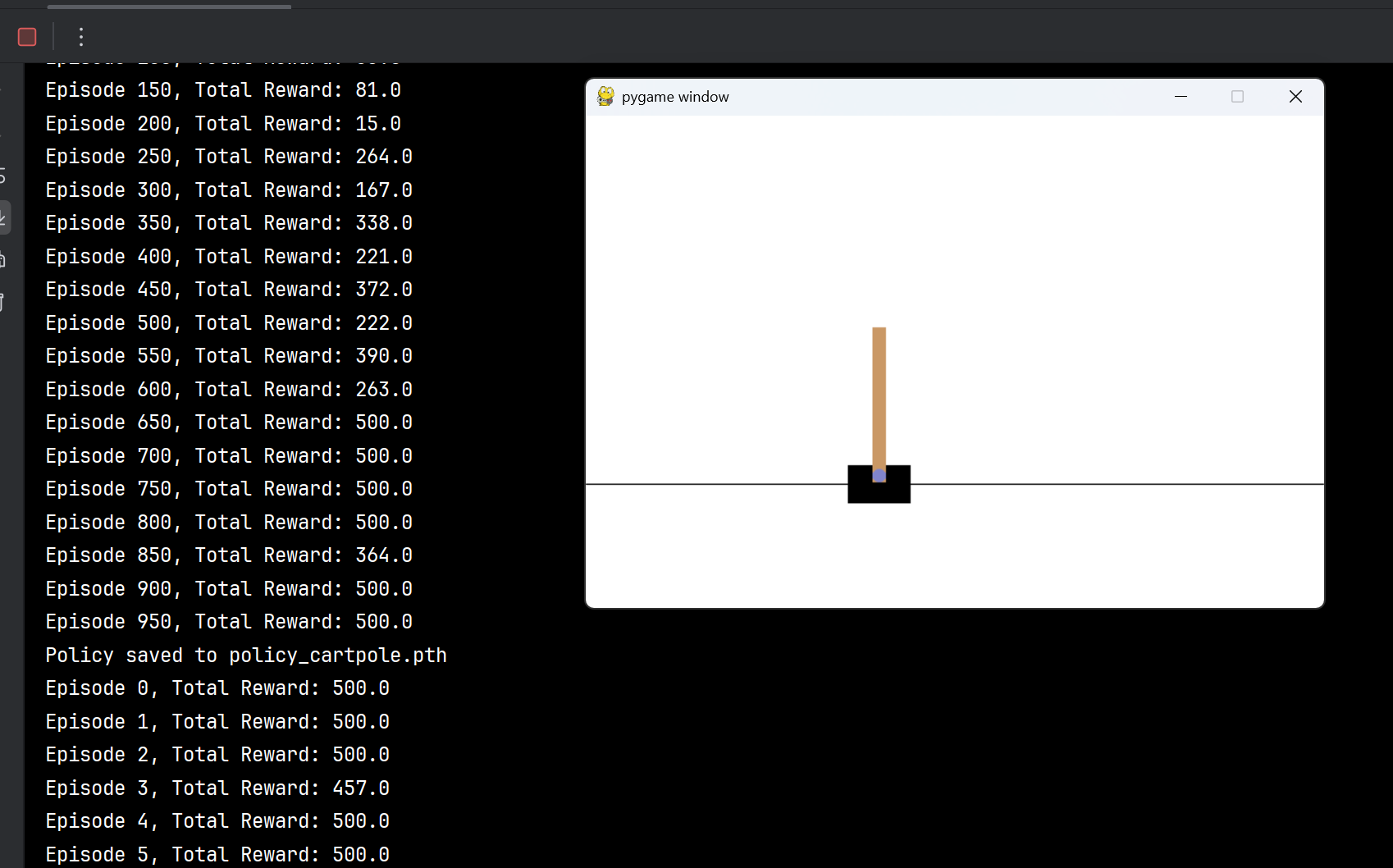Viewport: 1393px width, 868px height.
Task: Click the 'Episode 3, Total Reward: 457.0' line
Action: [x=217, y=788]
